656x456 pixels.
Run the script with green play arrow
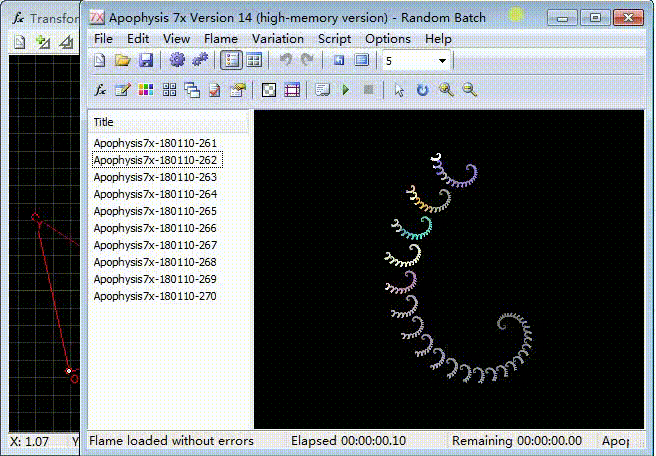click(x=346, y=90)
